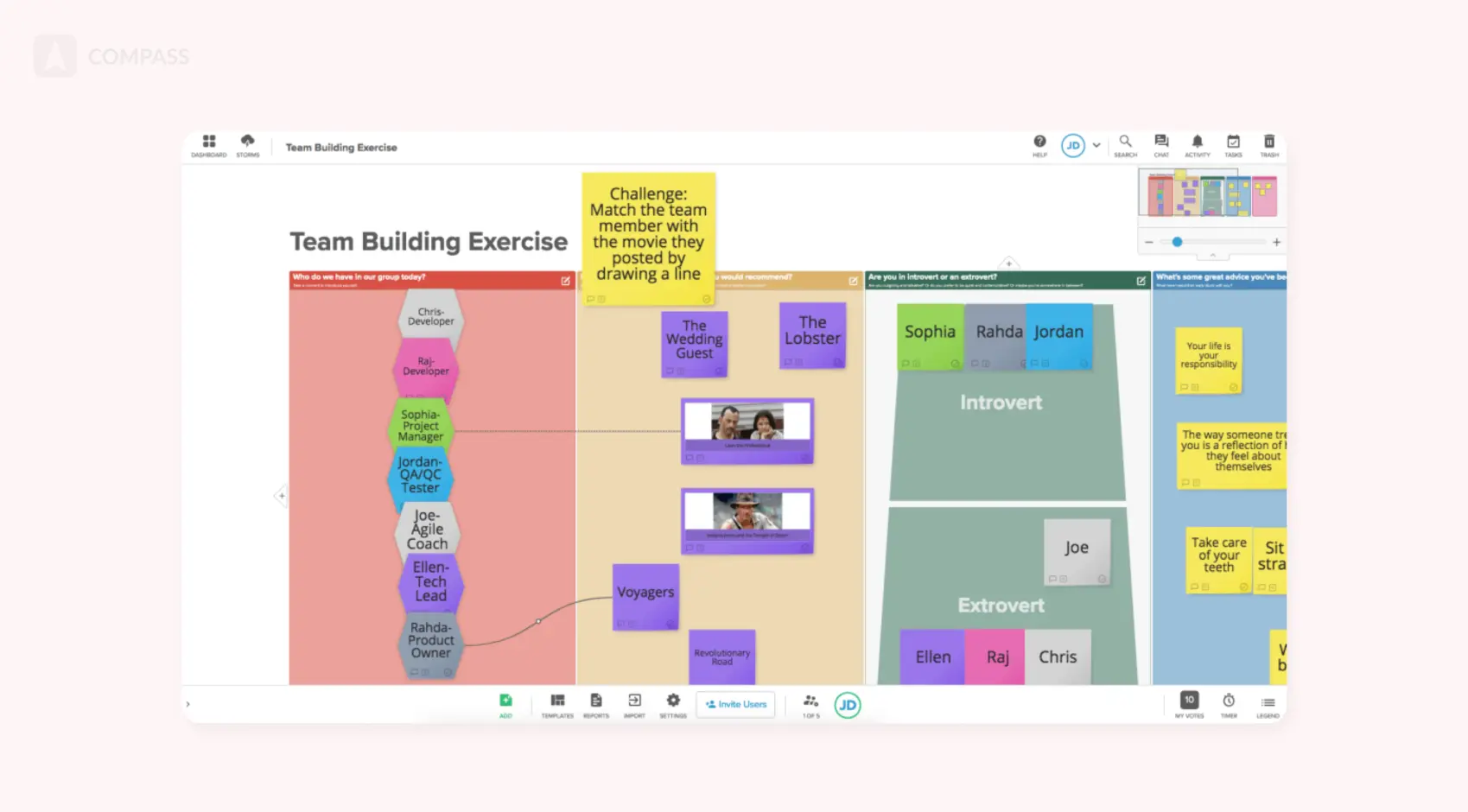
Task: Select the Revolutionary Road sticky
Action: coord(722,657)
